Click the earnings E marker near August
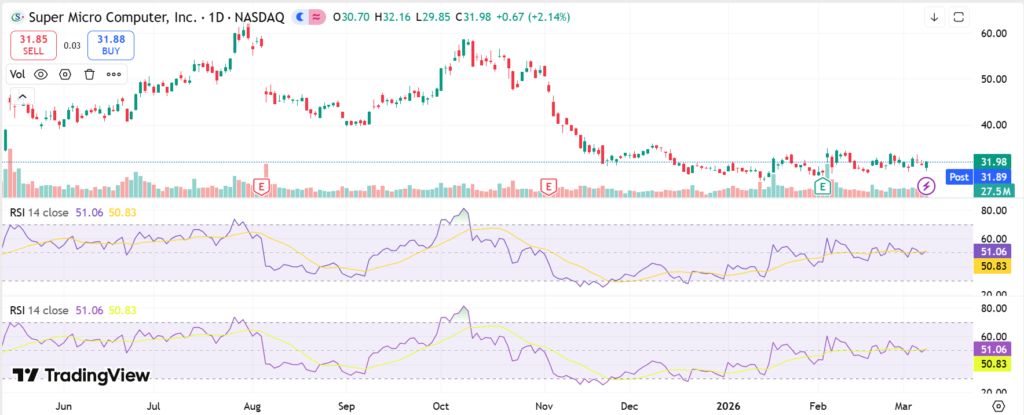Viewport: 1024px width, 415px height. pos(262,186)
